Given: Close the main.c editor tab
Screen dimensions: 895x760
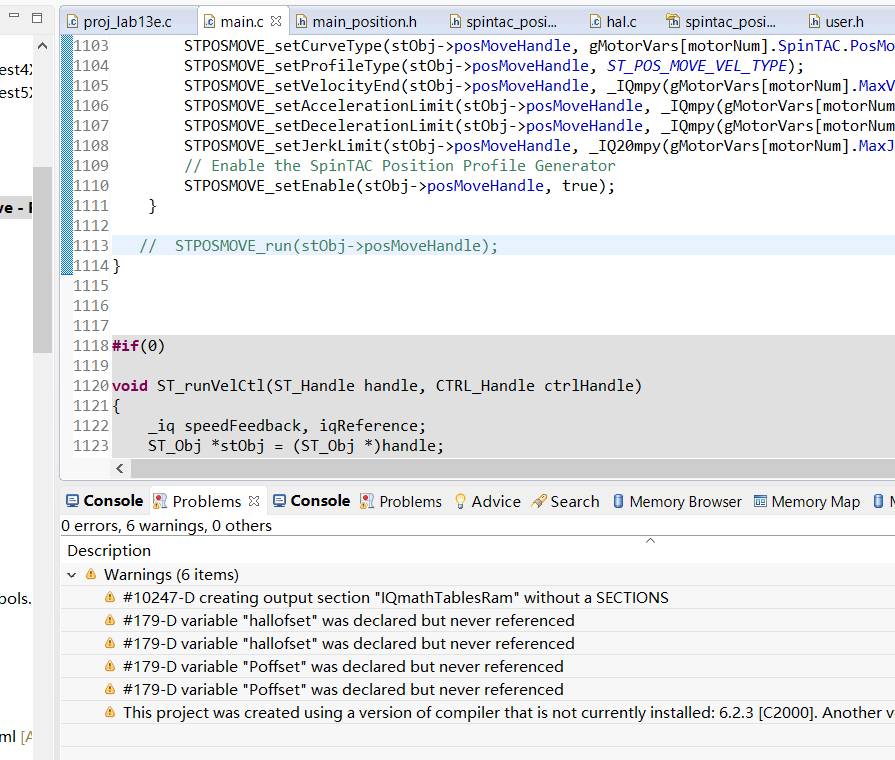Looking at the screenshot, I should click(276, 21).
